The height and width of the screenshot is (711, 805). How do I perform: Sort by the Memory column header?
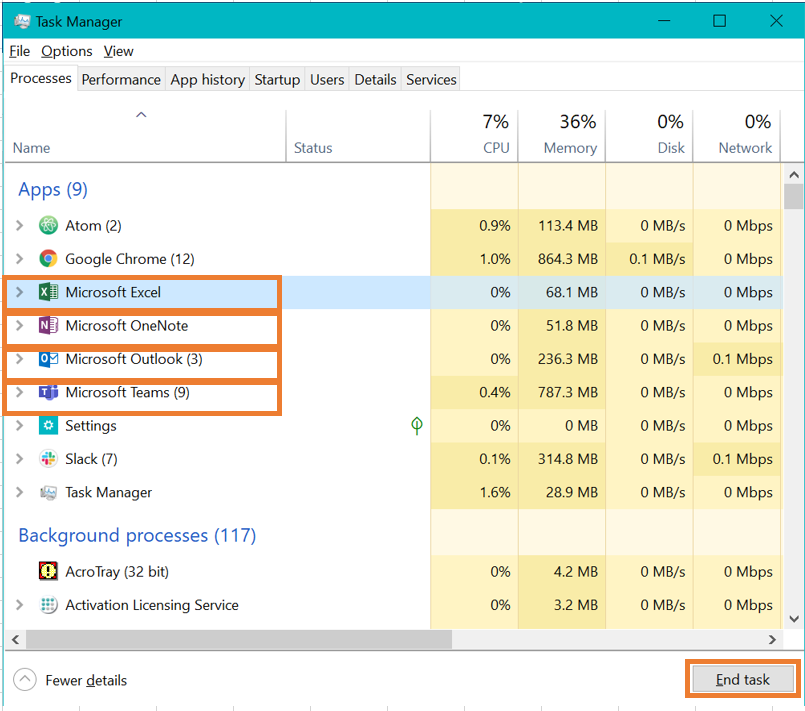pos(562,136)
